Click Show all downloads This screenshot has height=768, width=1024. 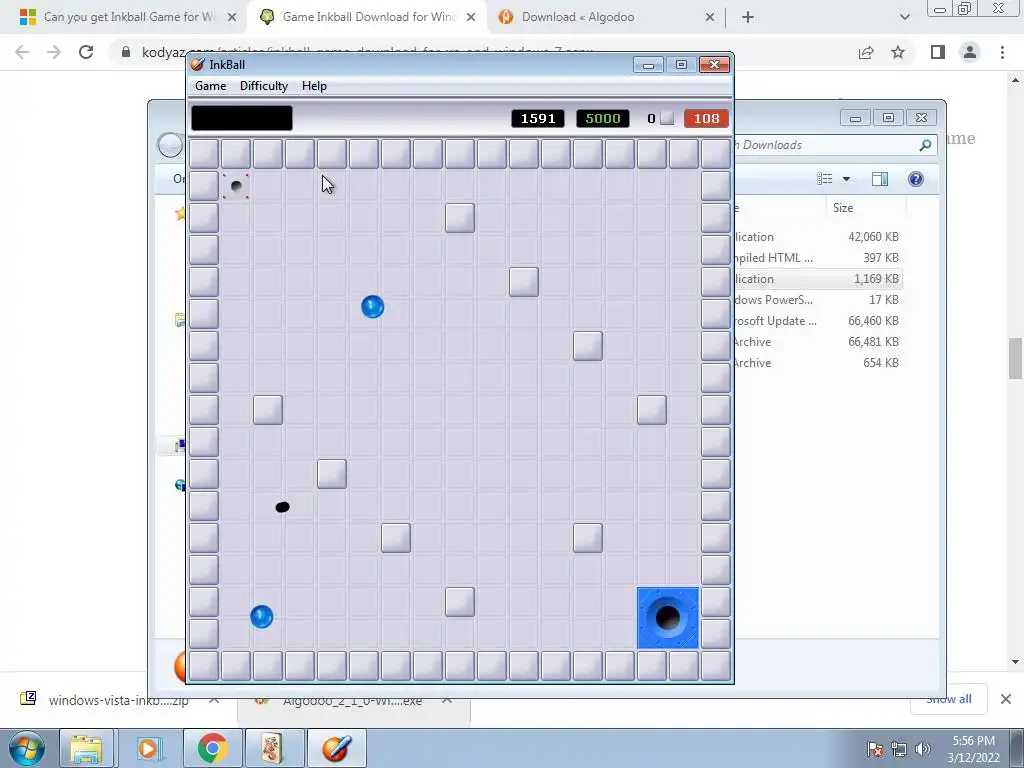948,701
